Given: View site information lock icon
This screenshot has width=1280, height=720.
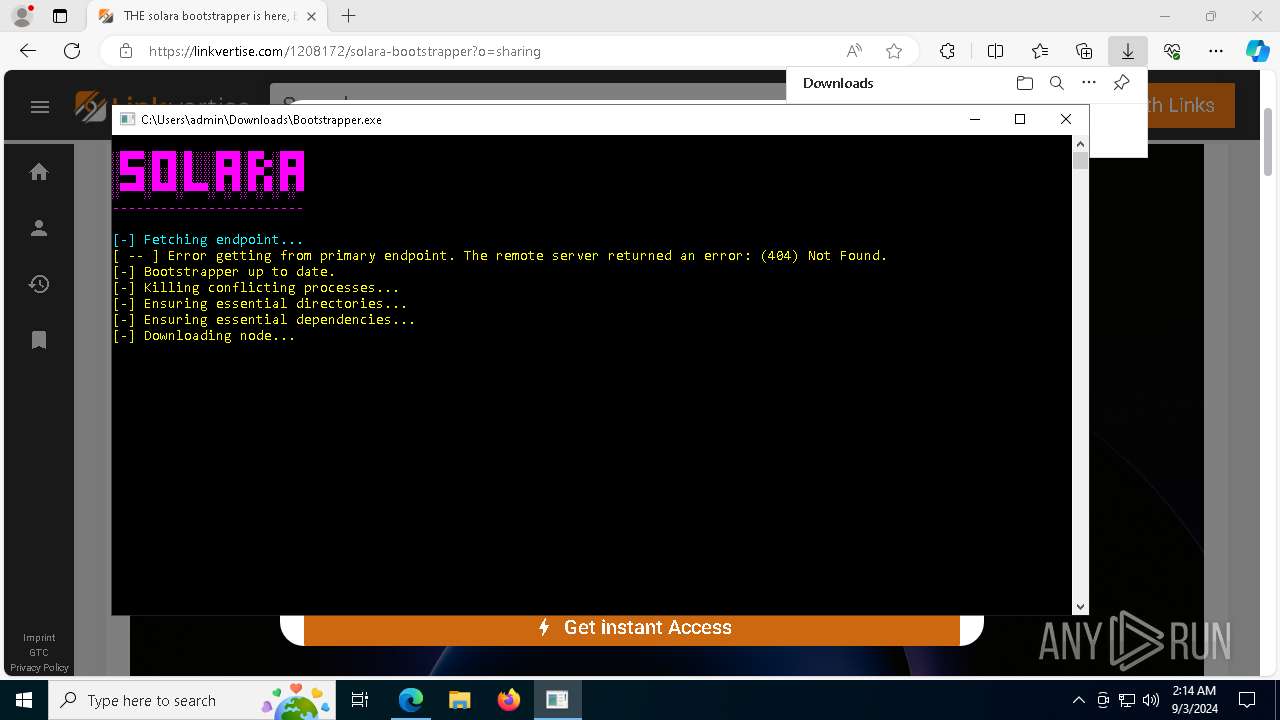Looking at the screenshot, I should (x=126, y=51).
